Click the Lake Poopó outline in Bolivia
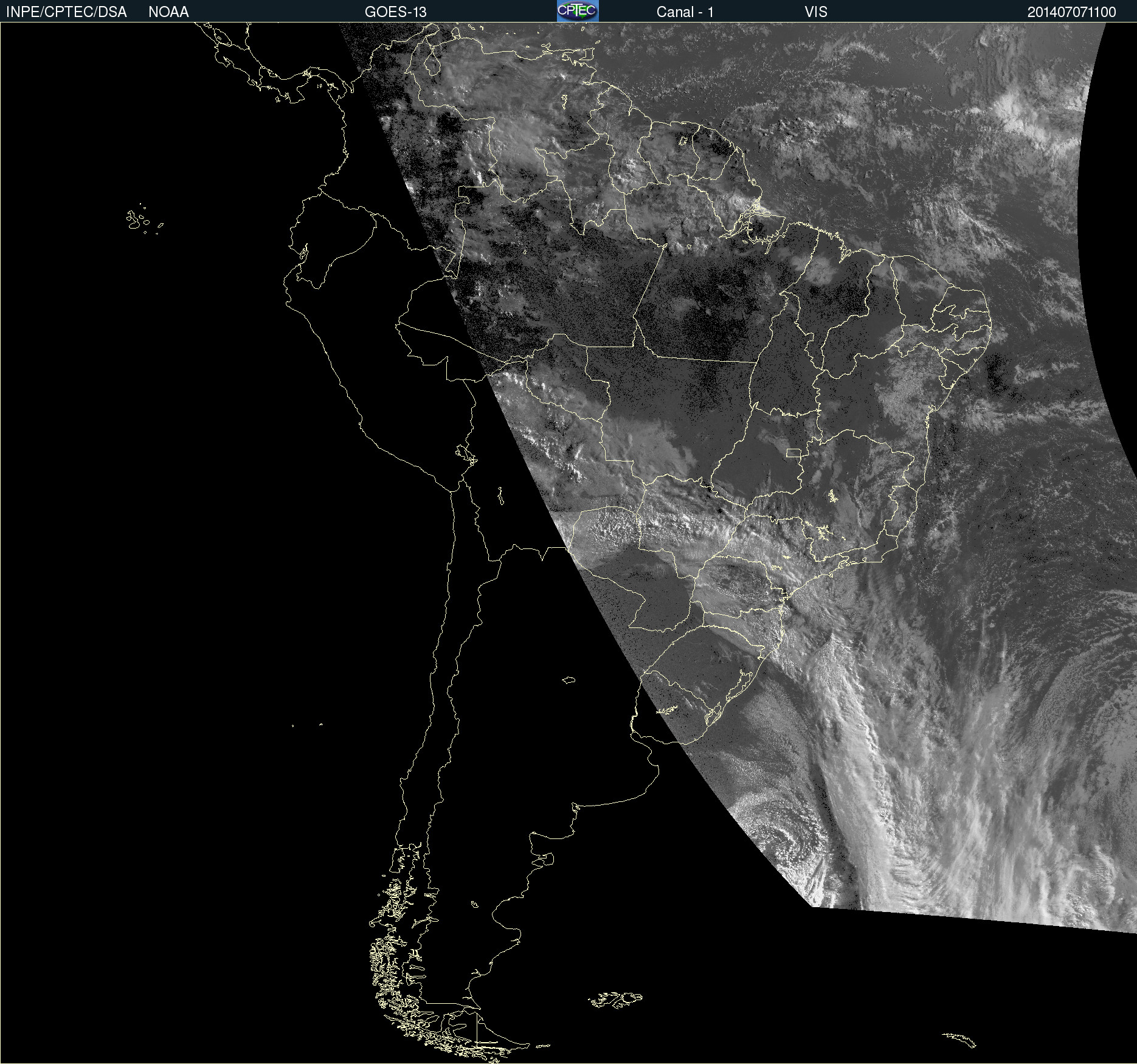Viewport: 1137px width, 1064px height. click(500, 496)
